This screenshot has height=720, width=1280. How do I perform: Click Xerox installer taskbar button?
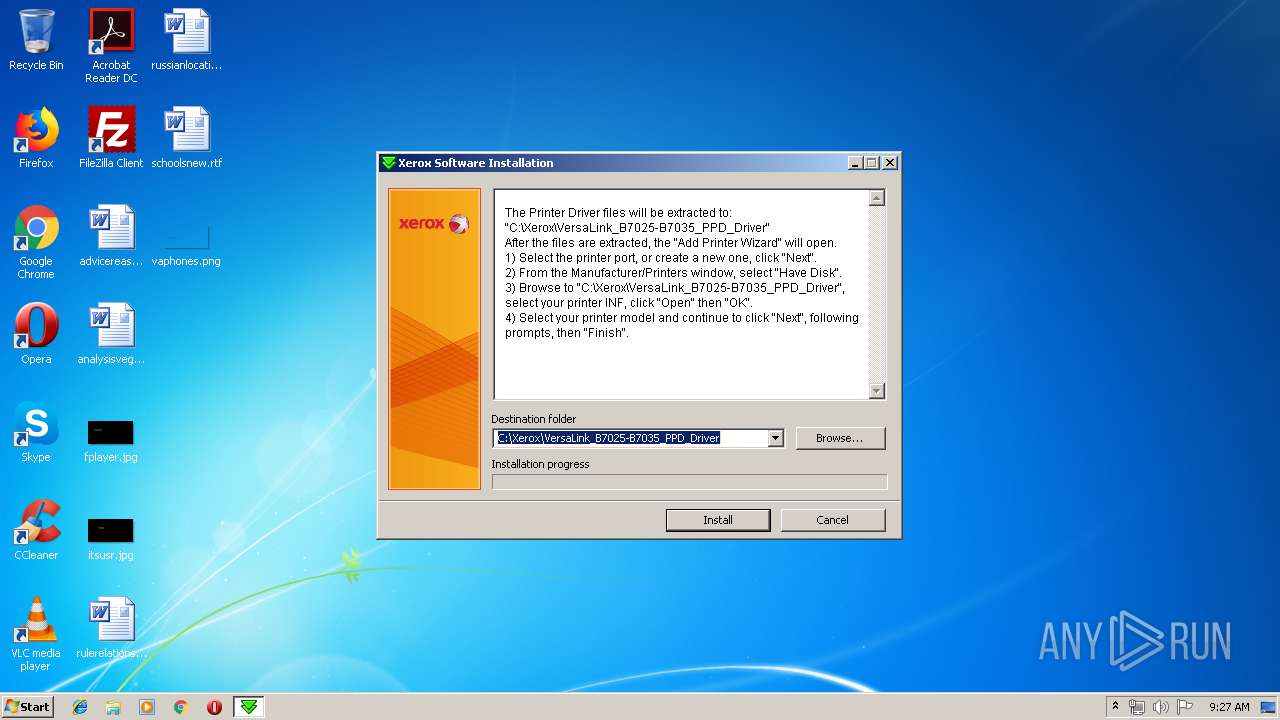[249, 707]
